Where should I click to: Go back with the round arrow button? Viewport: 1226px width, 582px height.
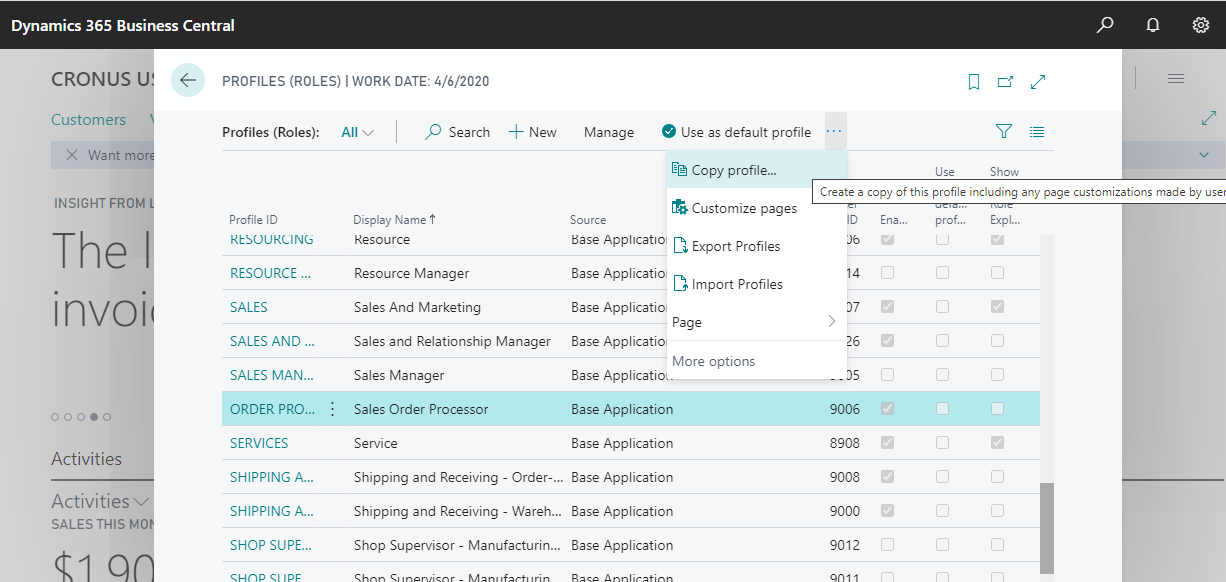click(x=188, y=80)
